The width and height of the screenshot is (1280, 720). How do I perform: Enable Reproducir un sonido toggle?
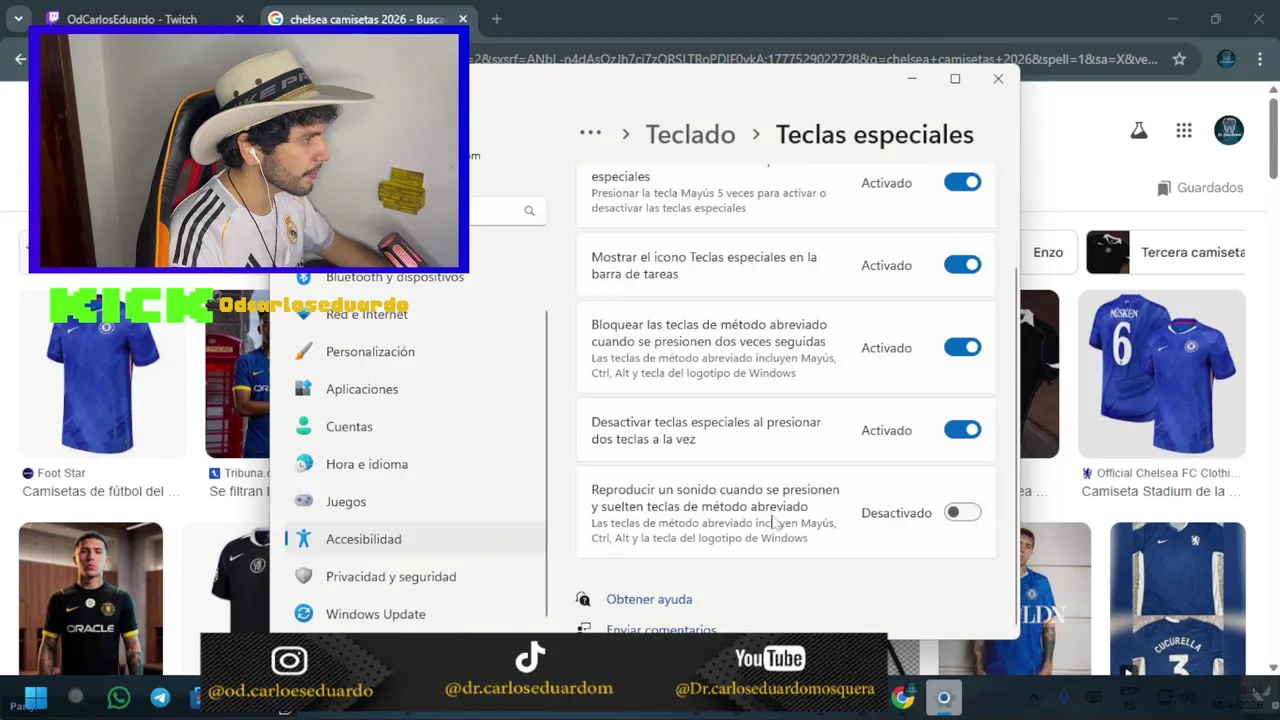tap(962, 513)
